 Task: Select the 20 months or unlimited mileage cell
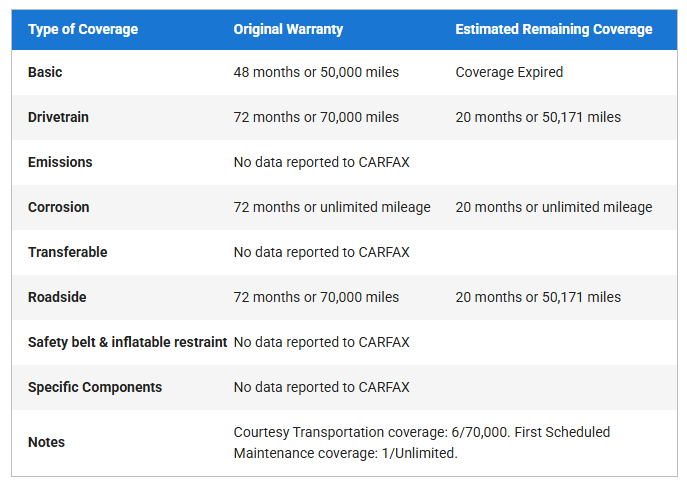[x=553, y=208]
